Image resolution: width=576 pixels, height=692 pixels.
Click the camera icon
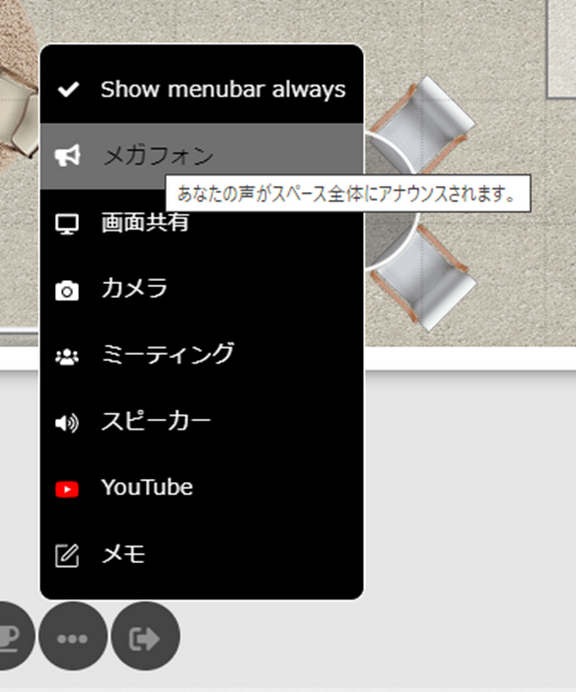point(67,290)
